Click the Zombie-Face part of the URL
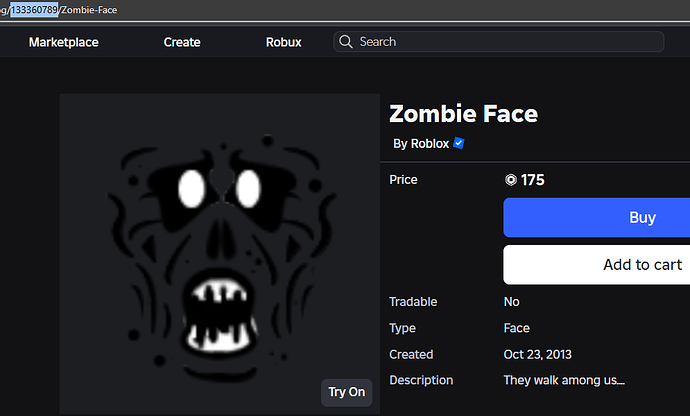690x416 pixels. click(89, 10)
